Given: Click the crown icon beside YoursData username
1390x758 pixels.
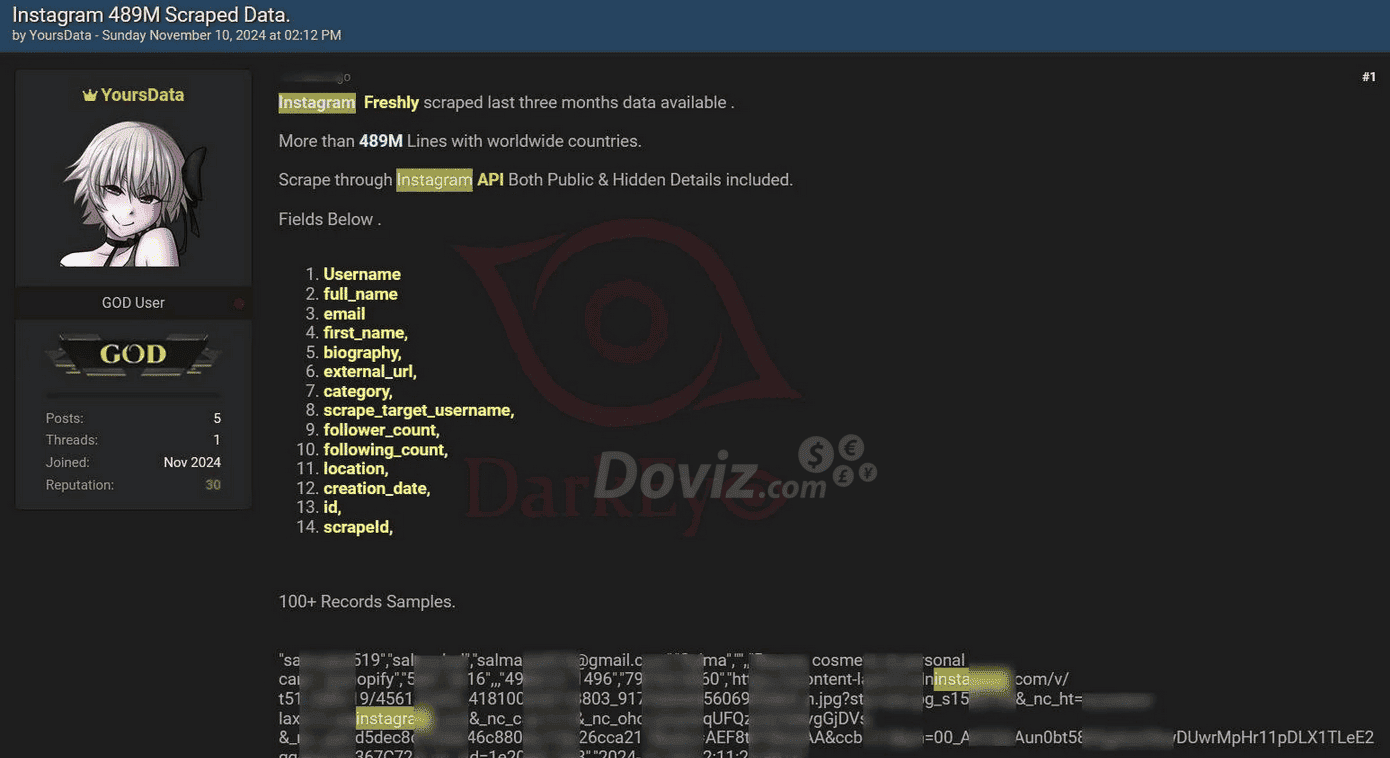Looking at the screenshot, I should pyautogui.click(x=89, y=95).
